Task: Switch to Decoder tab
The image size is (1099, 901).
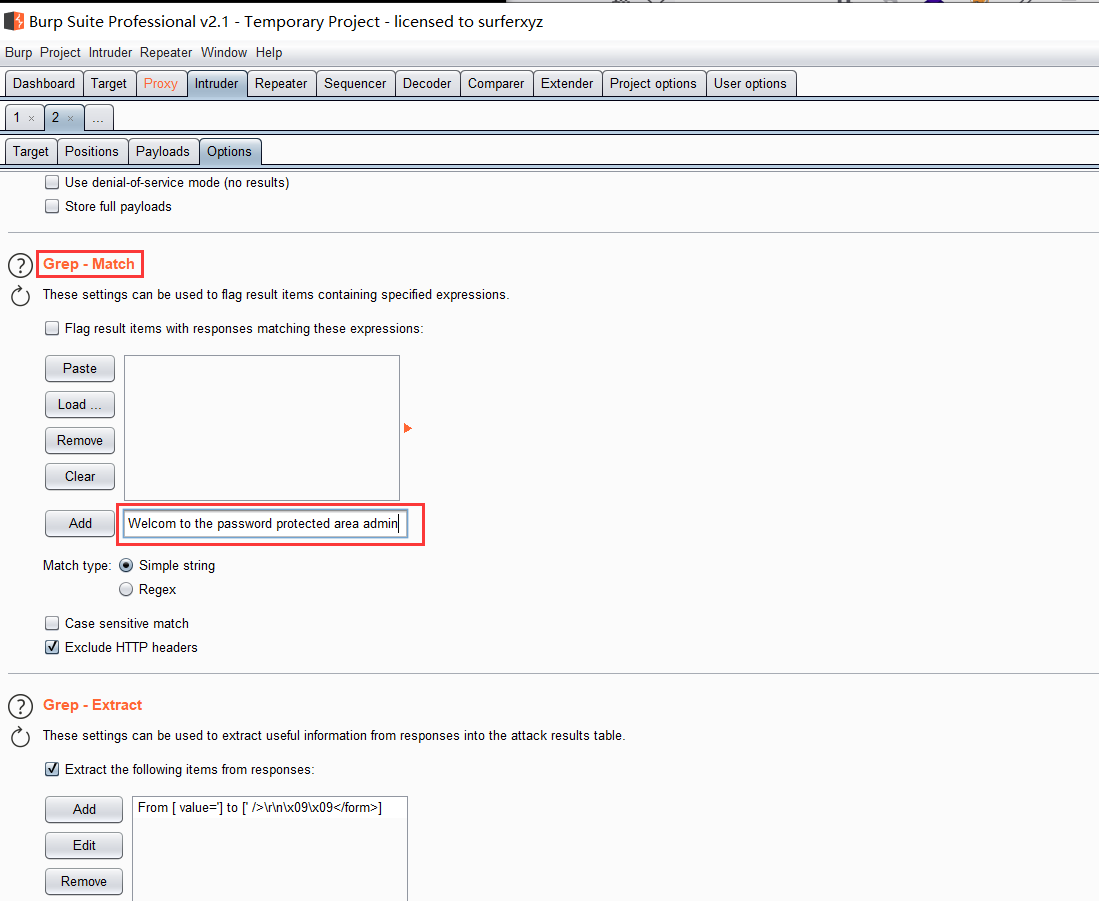Action: [427, 83]
